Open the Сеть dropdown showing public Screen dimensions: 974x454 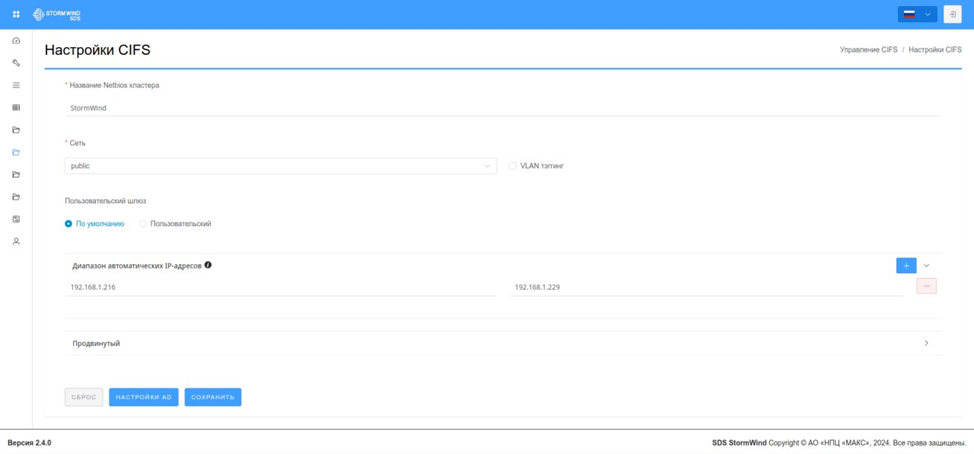(x=280, y=166)
